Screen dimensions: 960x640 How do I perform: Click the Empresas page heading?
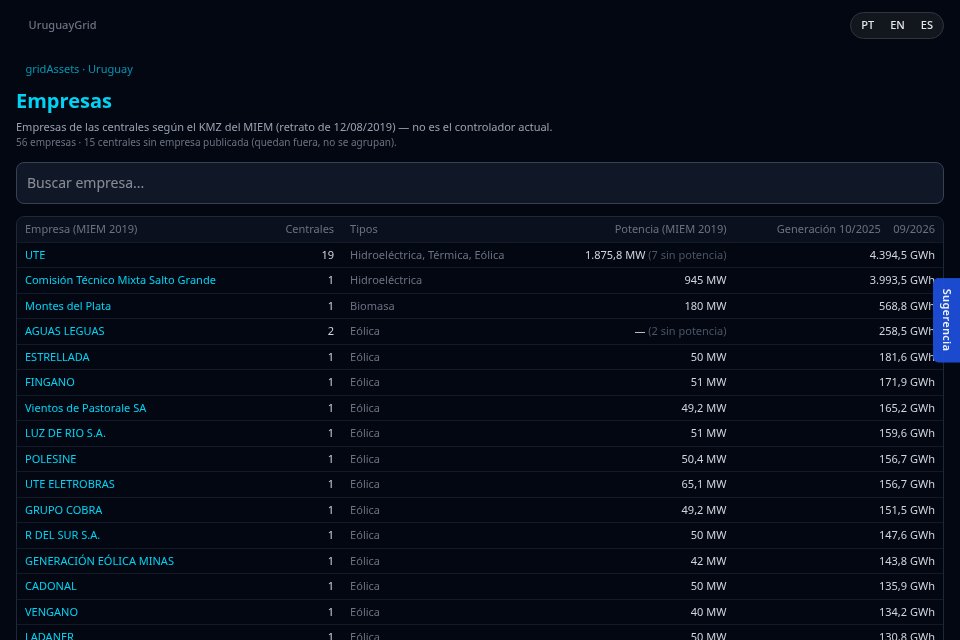(x=64, y=101)
